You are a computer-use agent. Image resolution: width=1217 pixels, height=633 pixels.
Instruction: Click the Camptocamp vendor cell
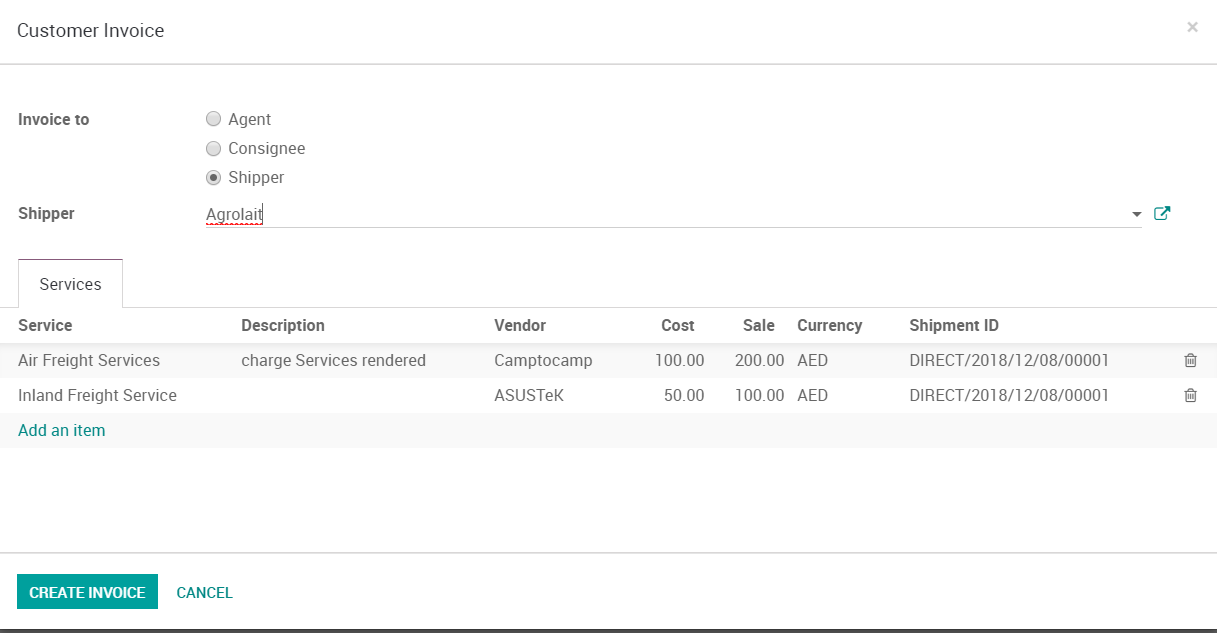(x=542, y=360)
